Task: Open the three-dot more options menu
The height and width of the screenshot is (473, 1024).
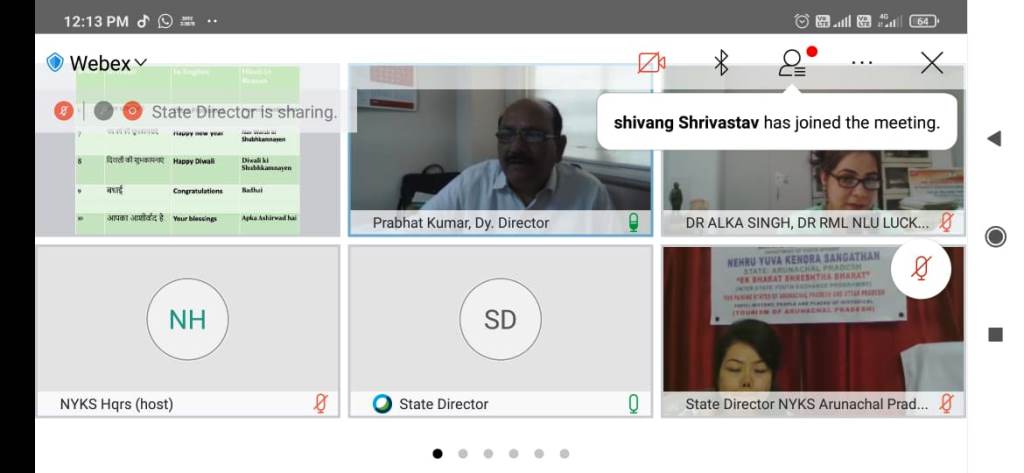Action: pyautogui.click(x=862, y=63)
